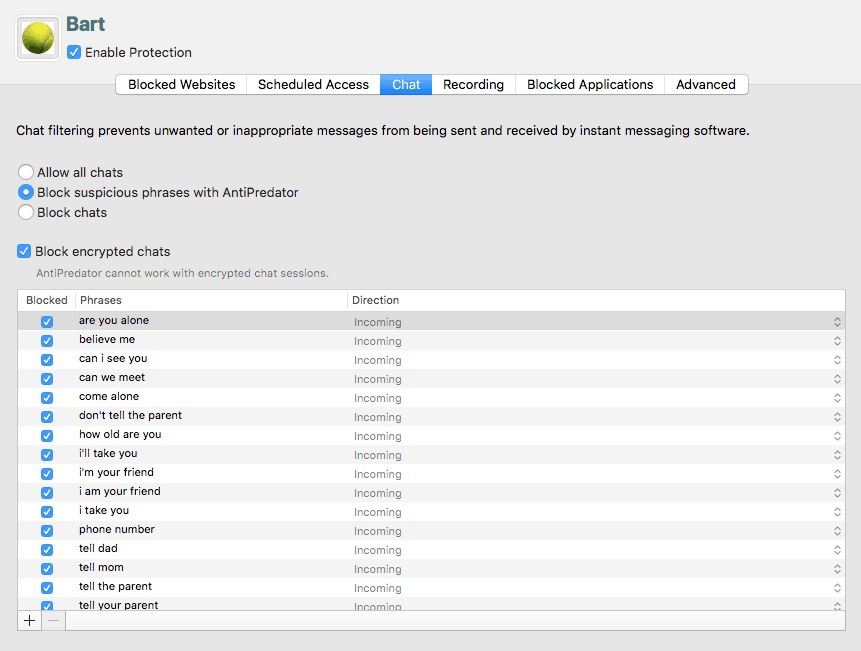This screenshot has width=861, height=651.
Task: Select Block suspicious phrases with AntiPredator
Action: 26,192
